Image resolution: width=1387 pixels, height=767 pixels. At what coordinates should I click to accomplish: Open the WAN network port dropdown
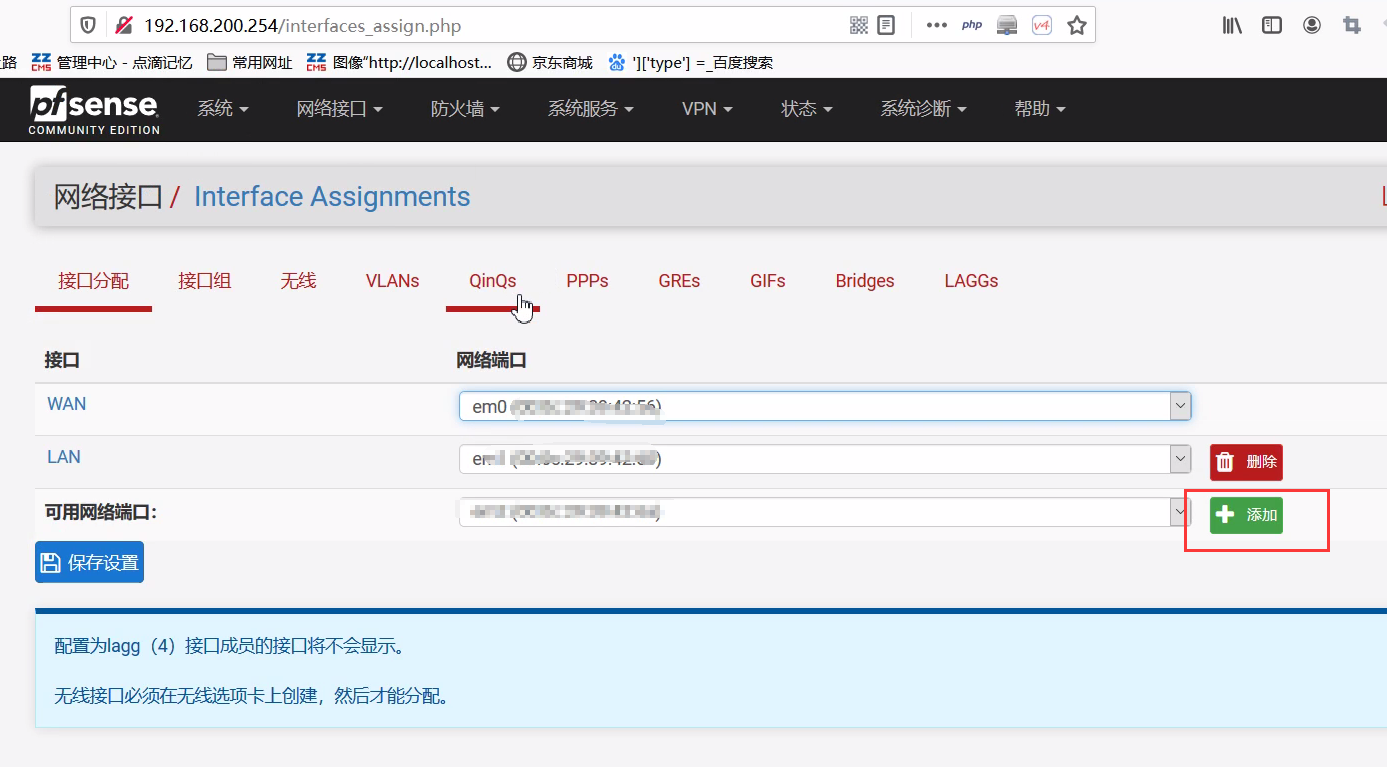click(825, 406)
